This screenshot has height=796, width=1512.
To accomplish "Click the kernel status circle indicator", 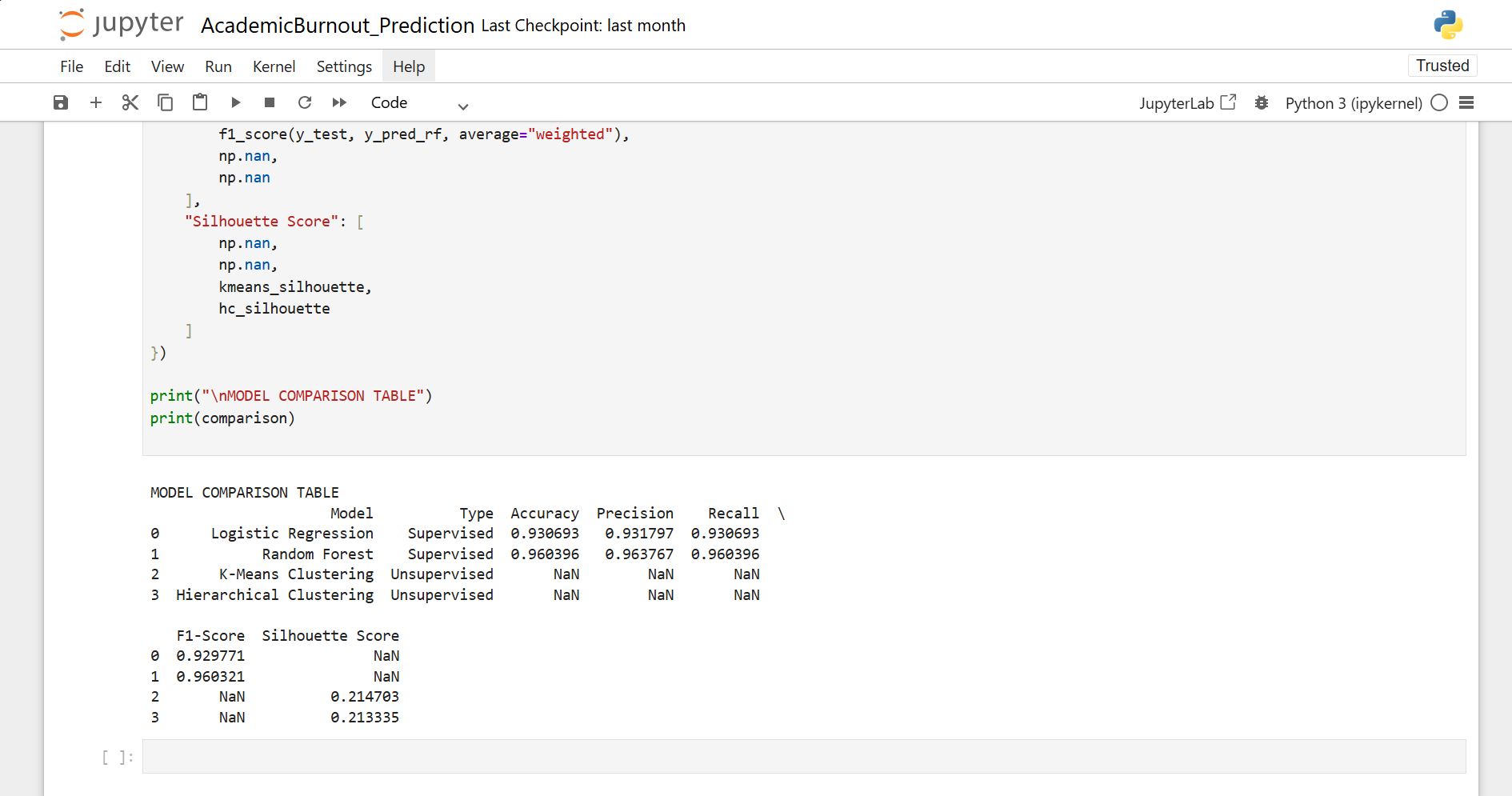I will [1439, 103].
